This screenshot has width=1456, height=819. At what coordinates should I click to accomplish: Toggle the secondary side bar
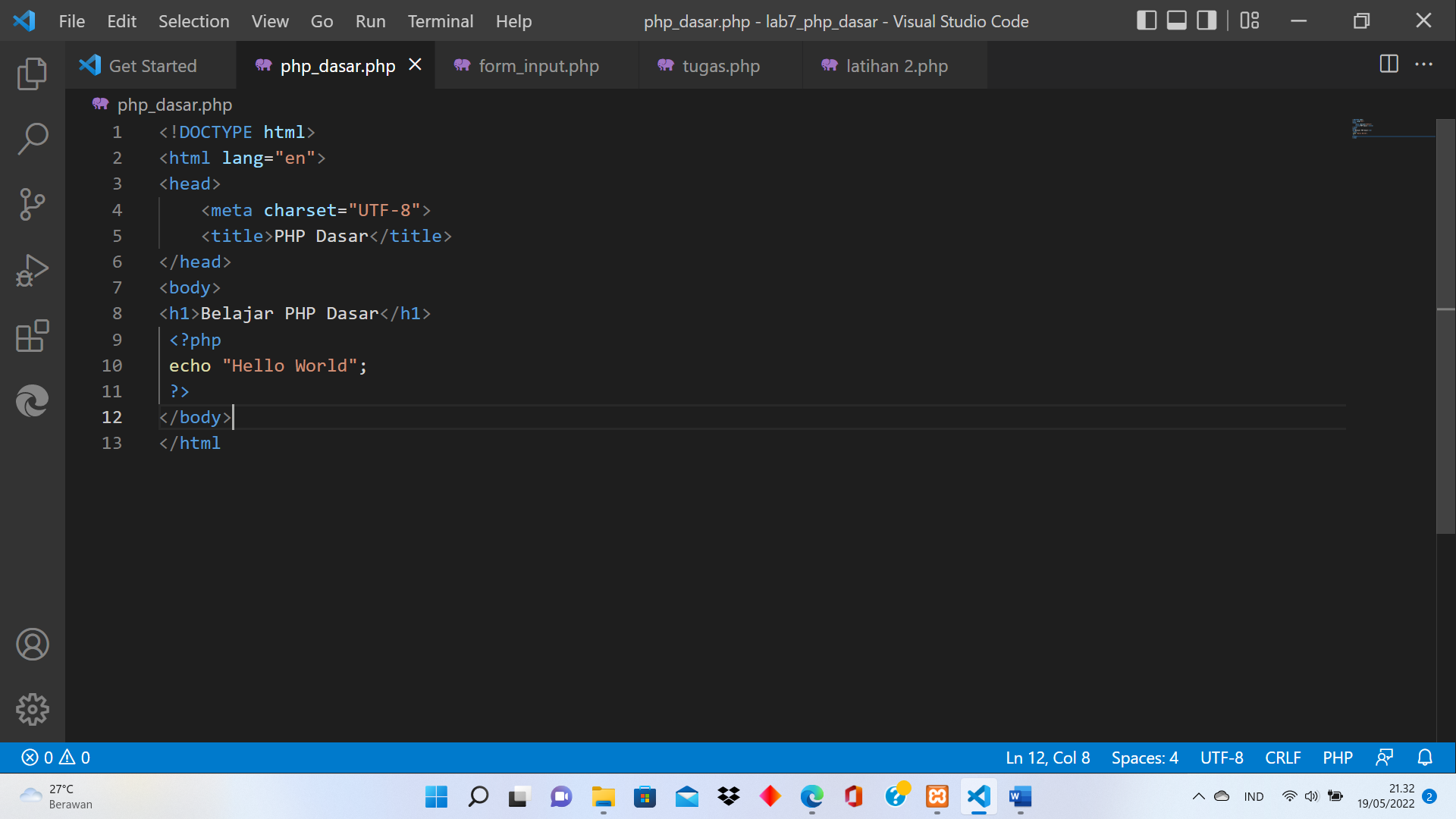(x=1206, y=20)
